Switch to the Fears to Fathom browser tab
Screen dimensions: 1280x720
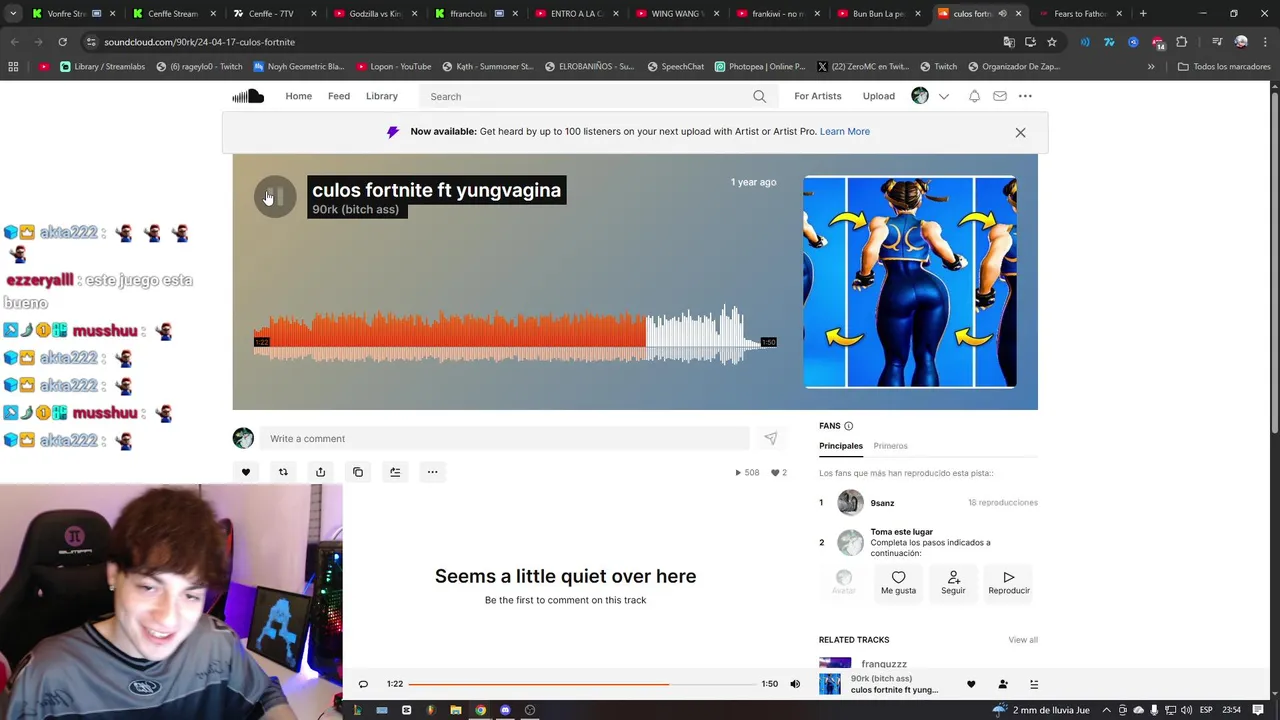pyautogui.click(x=1080, y=14)
